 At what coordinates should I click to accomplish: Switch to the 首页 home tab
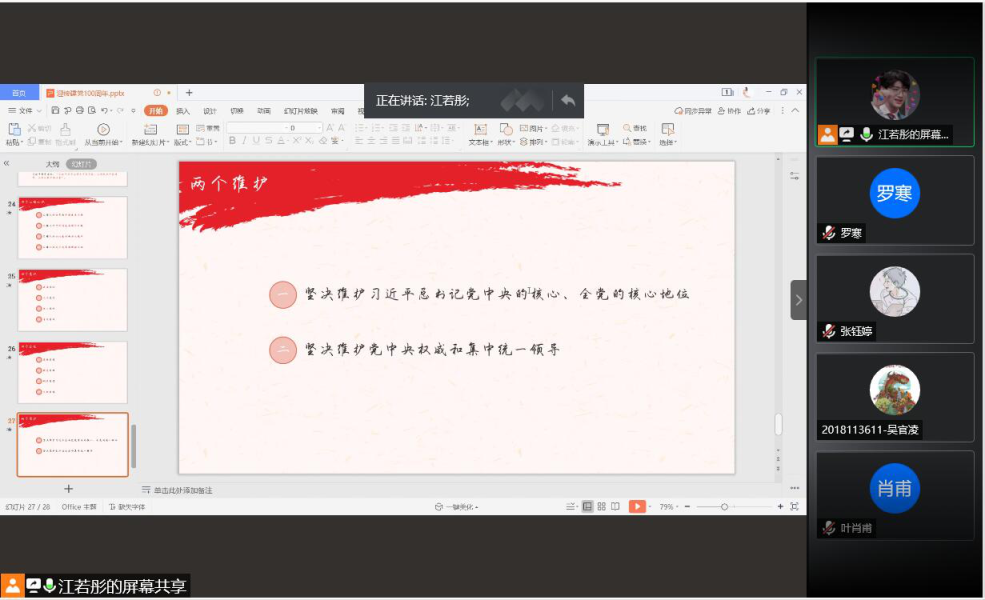pos(19,93)
